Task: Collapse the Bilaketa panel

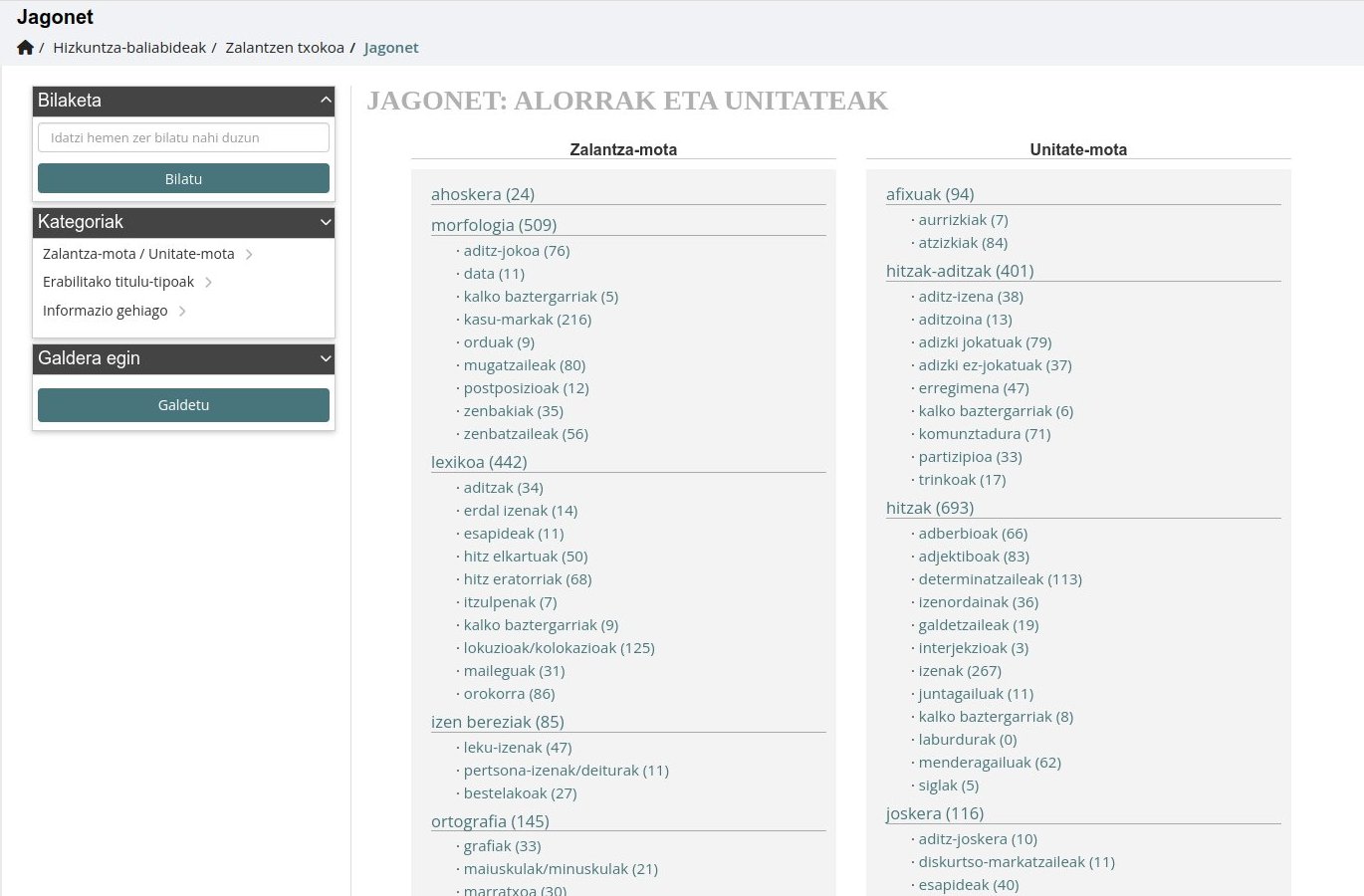Action: click(326, 101)
